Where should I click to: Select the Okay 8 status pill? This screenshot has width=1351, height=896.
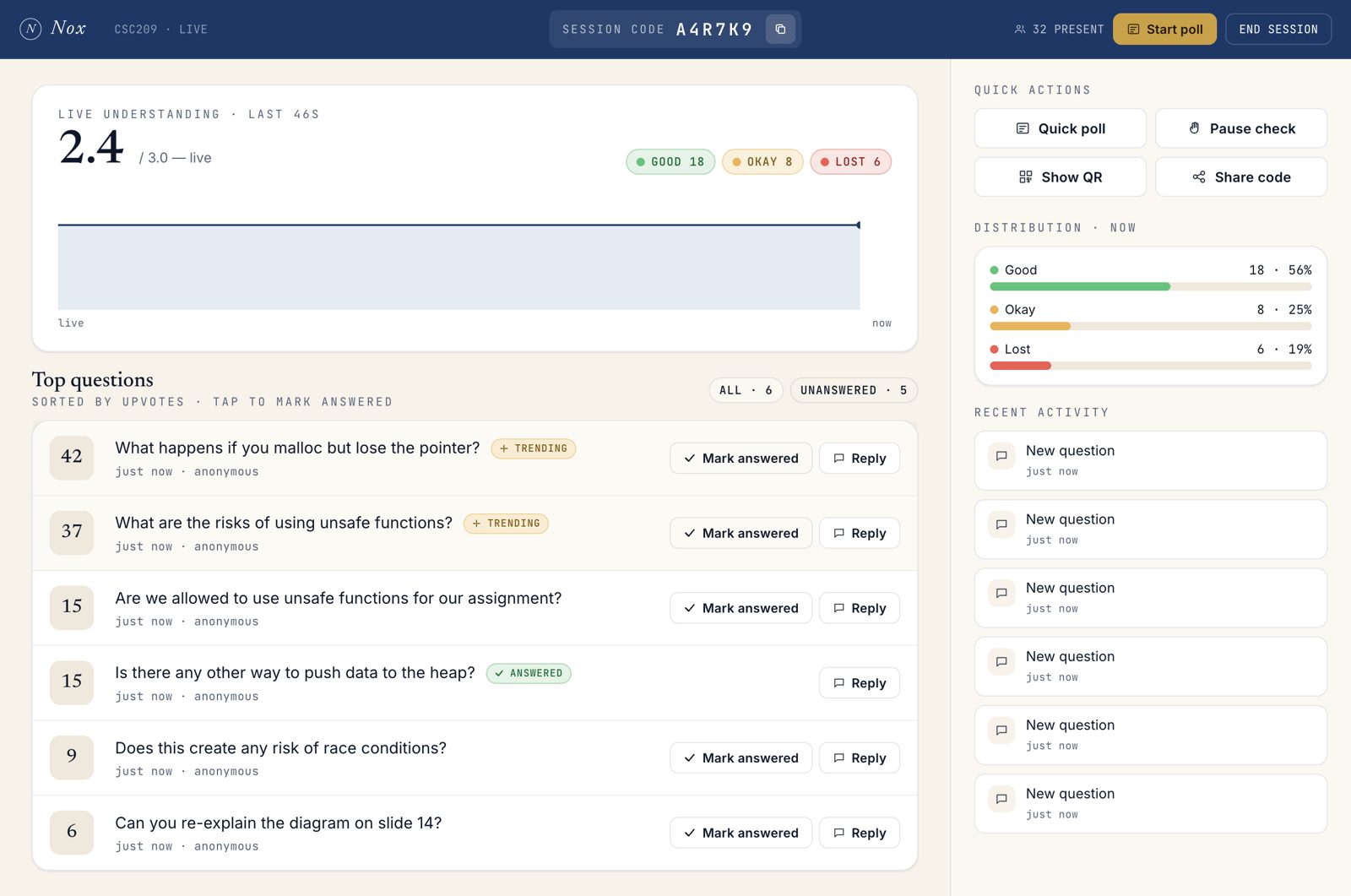pyautogui.click(x=762, y=161)
